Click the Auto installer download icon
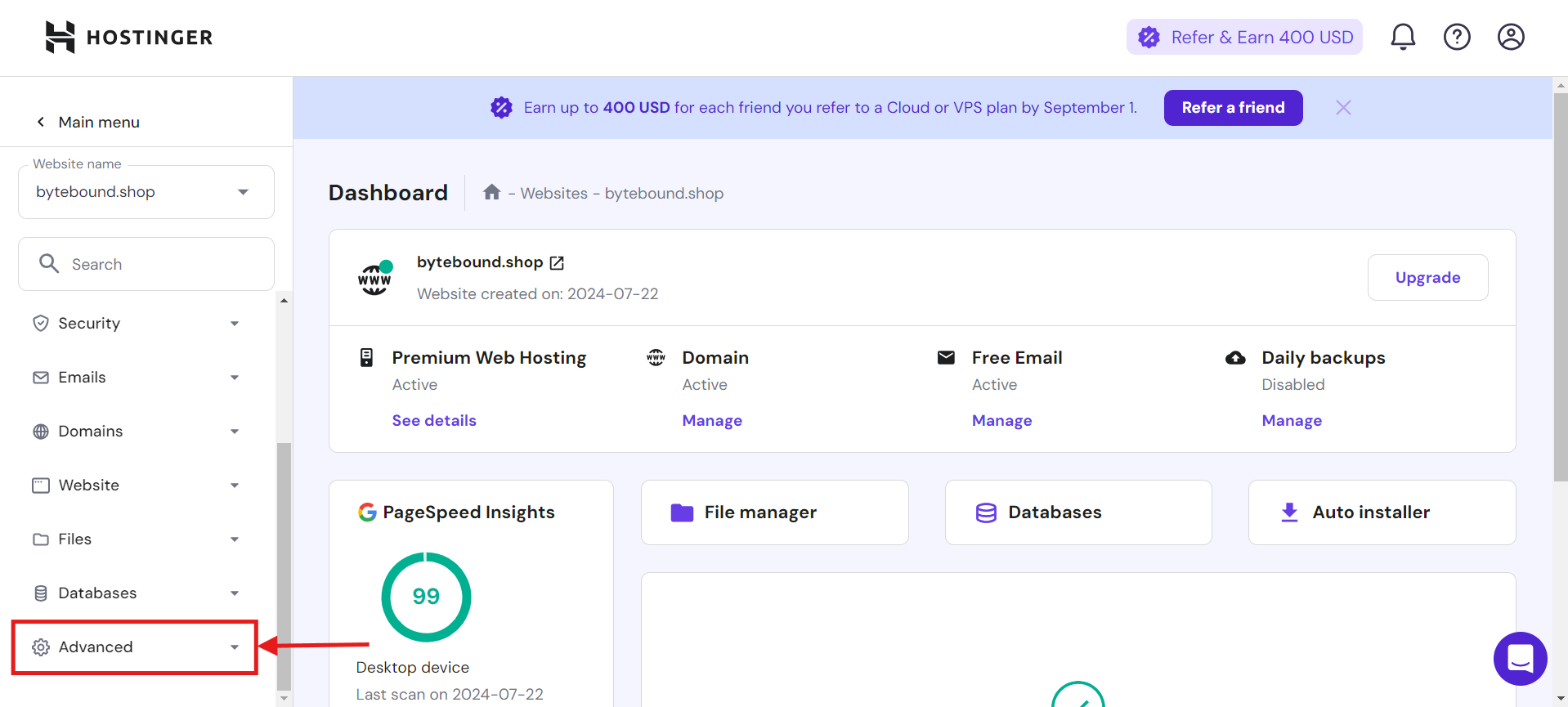Screen dimensions: 1568x707 tap(1289, 512)
